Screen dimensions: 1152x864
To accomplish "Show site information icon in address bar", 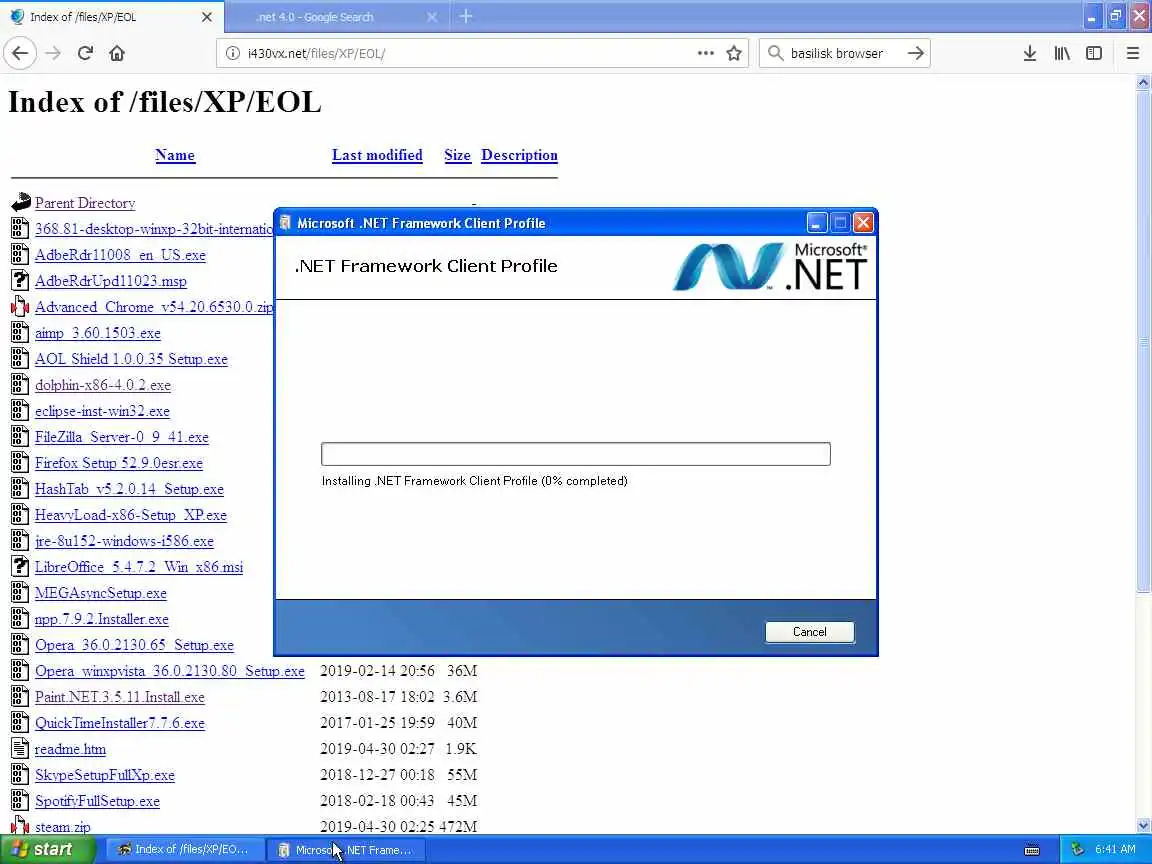I will coord(232,53).
